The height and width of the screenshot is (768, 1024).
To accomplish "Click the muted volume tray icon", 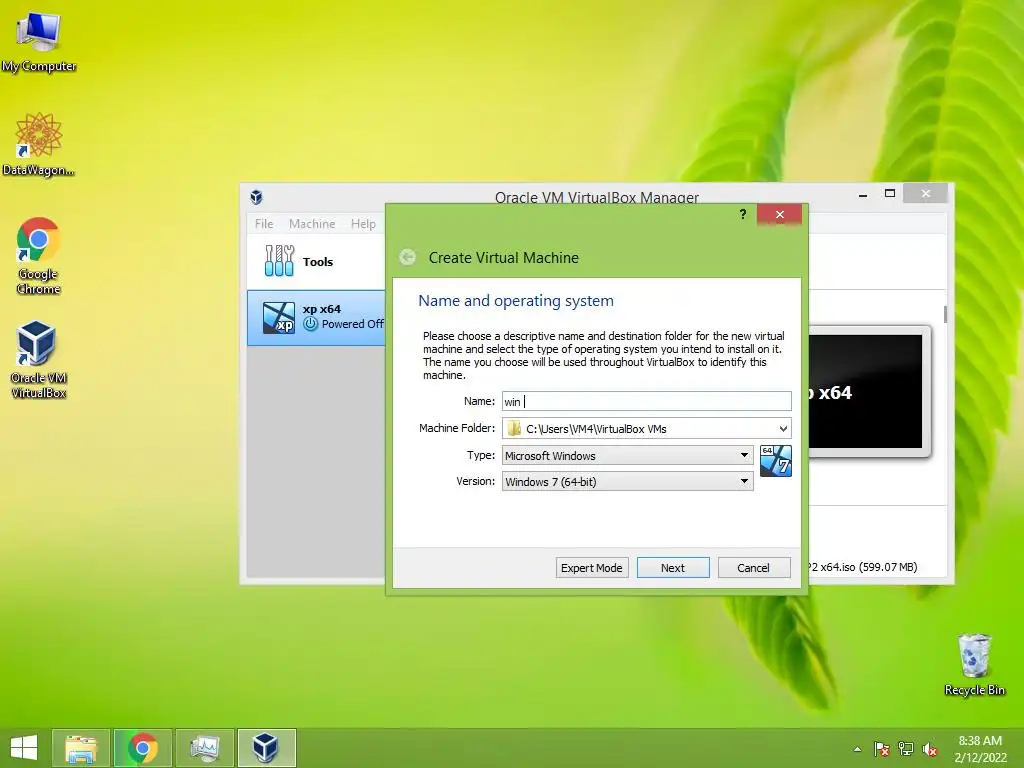I will coord(930,749).
